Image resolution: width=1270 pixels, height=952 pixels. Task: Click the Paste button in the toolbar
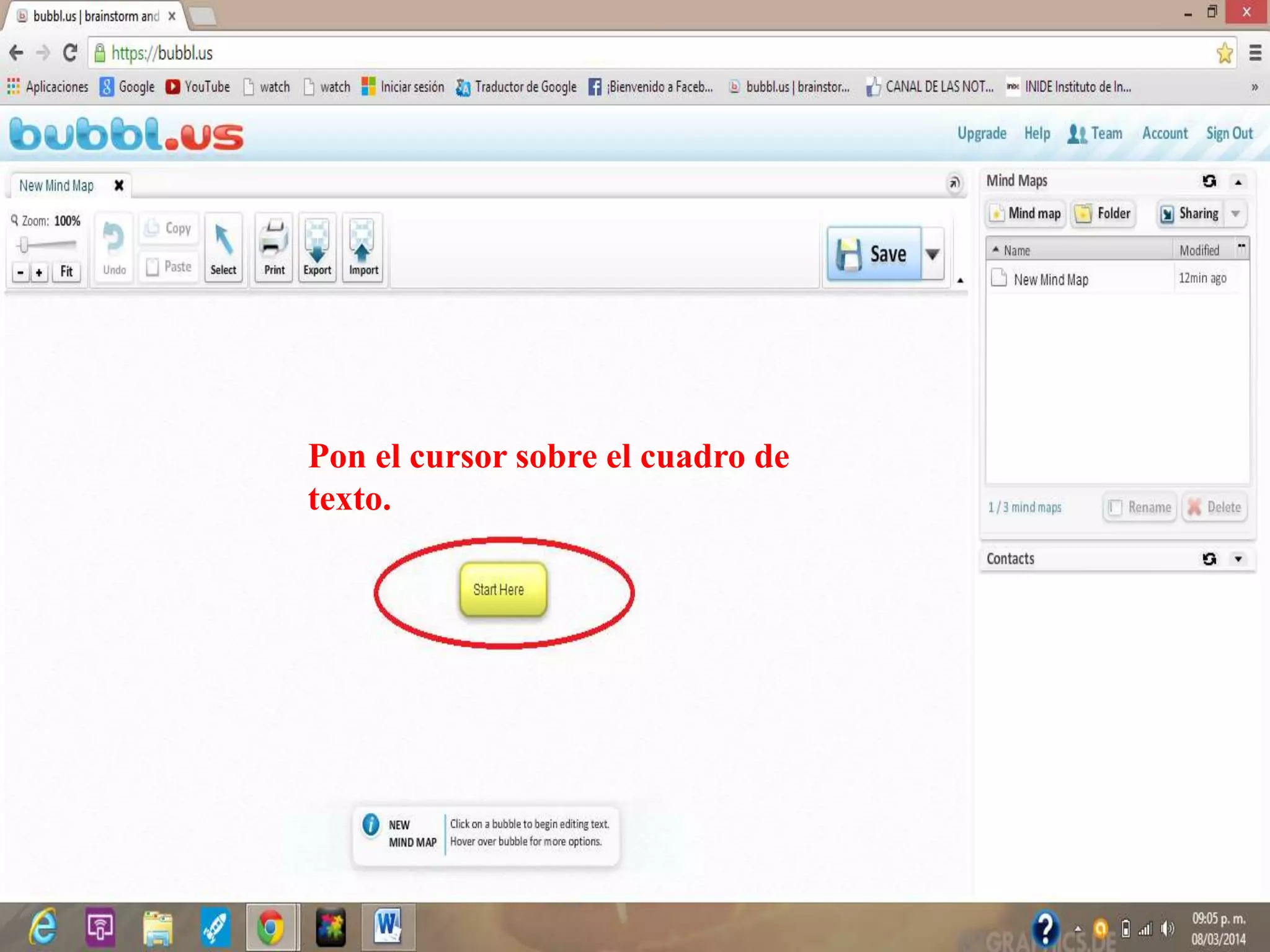[x=169, y=267]
